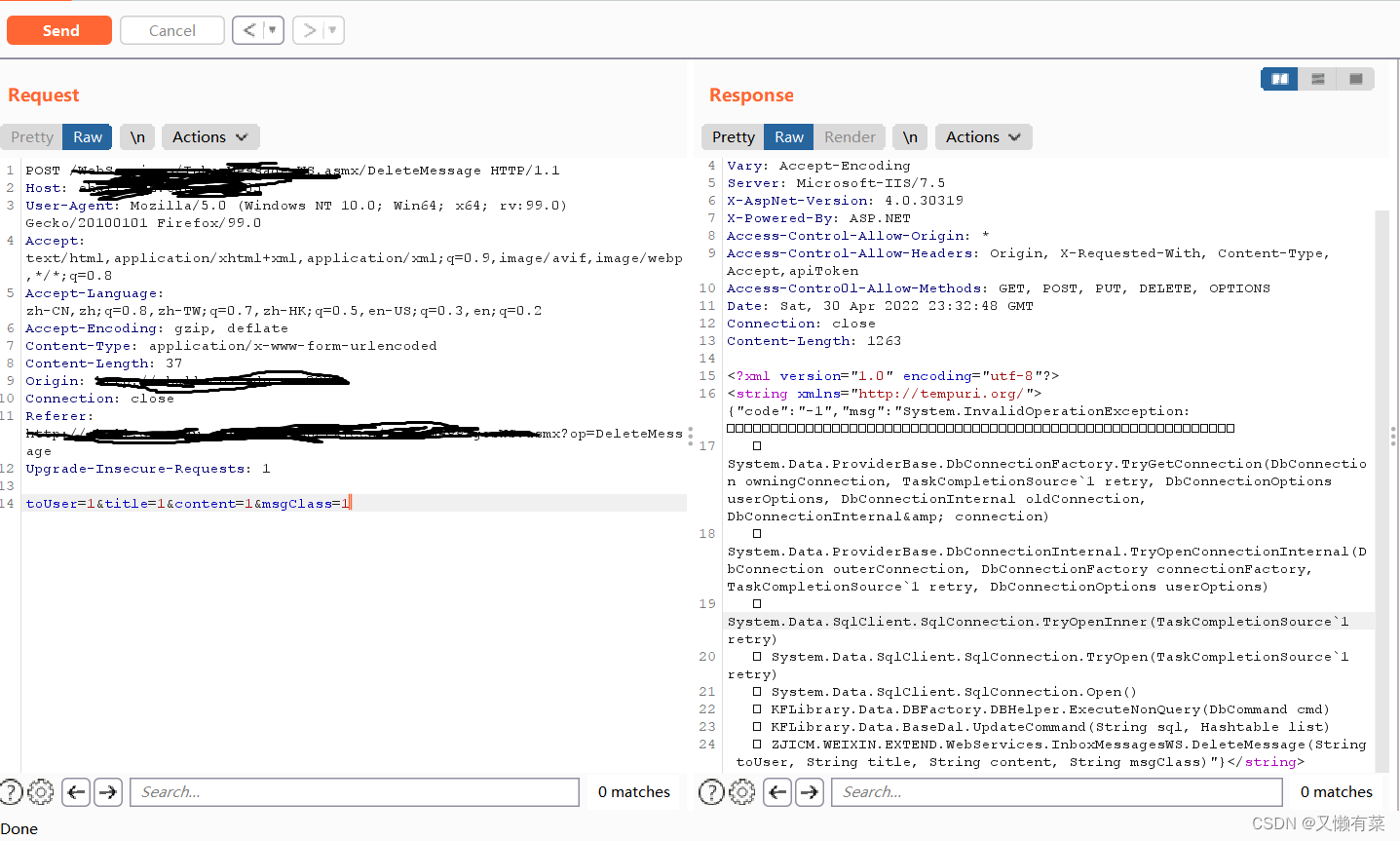
Task: Go to next request in history
Action: click(309, 30)
